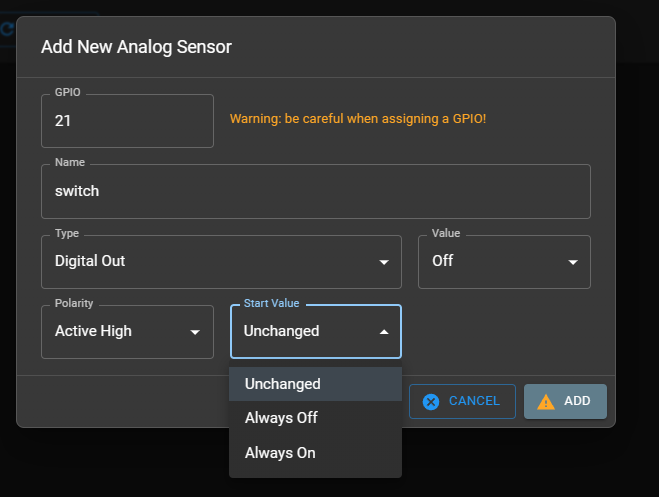Image resolution: width=659 pixels, height=497 pixels.
Task: Click the Active High text in Polarity
Action: tap(93, 331)
